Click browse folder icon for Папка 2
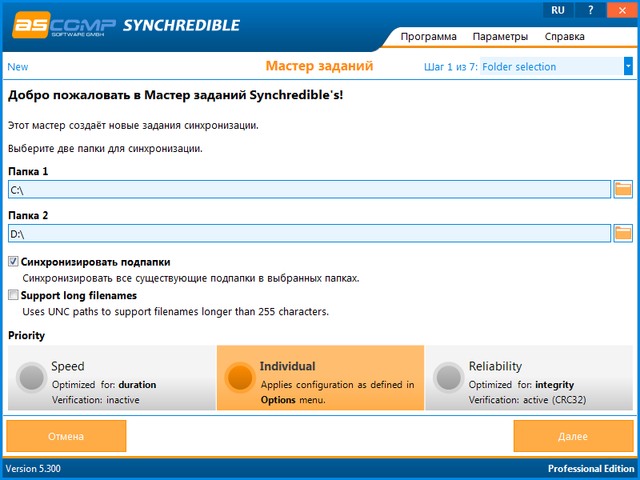 pos(623,233)
